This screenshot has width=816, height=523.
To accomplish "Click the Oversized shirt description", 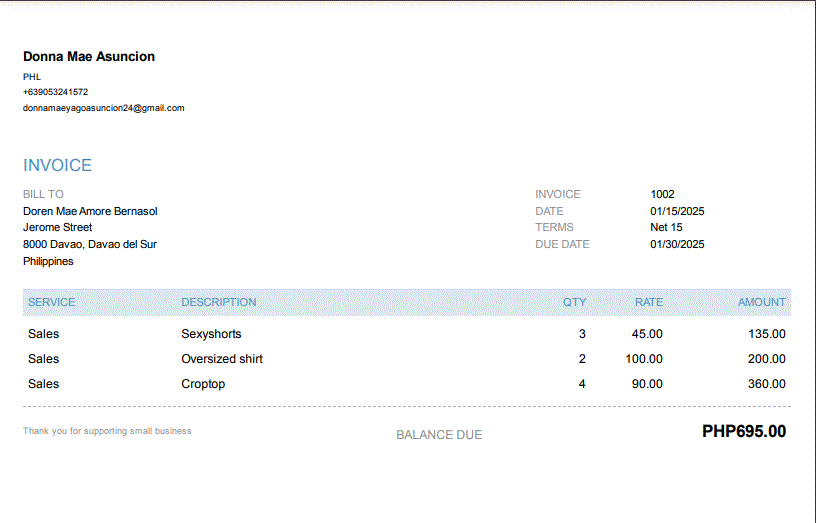I will [x=222, y=359].
